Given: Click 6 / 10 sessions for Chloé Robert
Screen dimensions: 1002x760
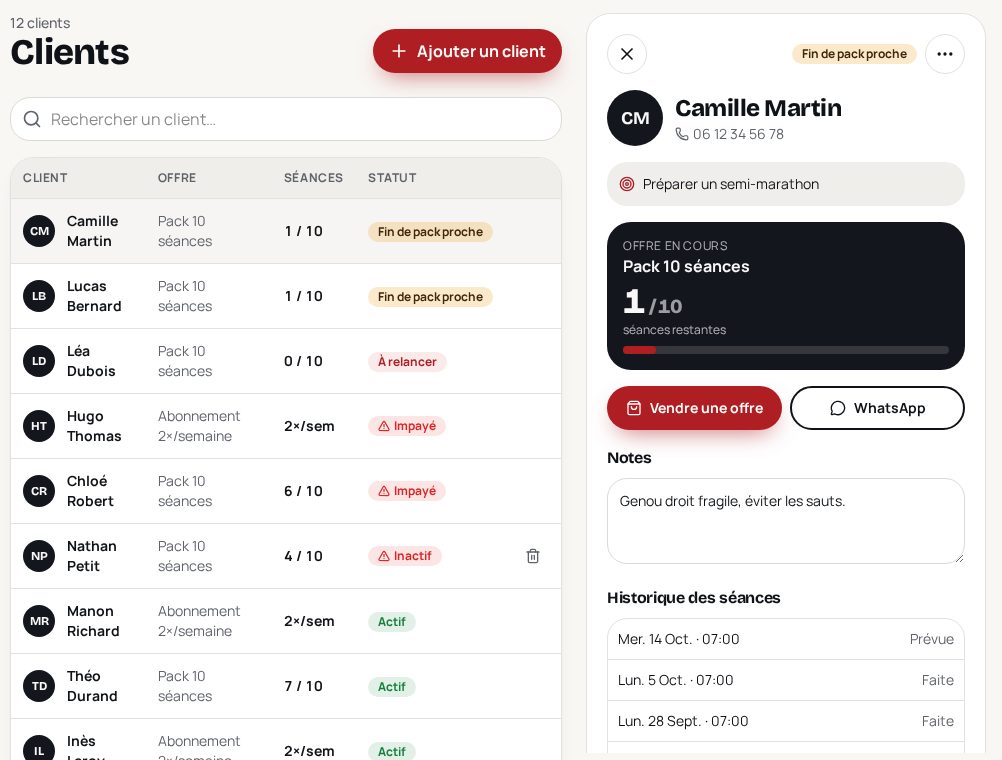Looking at the screenshot, I should click(303, 491).
